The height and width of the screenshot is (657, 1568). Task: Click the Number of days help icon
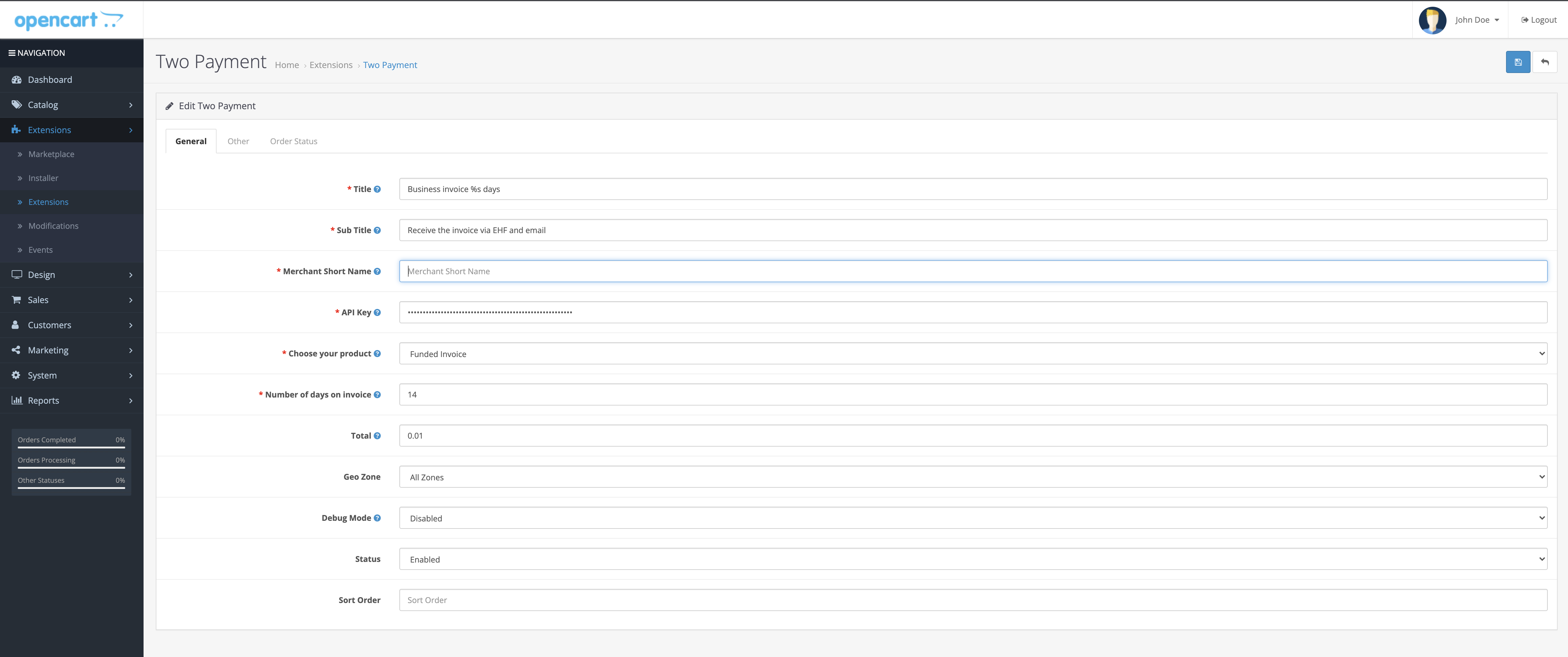[x=377, y=394]
